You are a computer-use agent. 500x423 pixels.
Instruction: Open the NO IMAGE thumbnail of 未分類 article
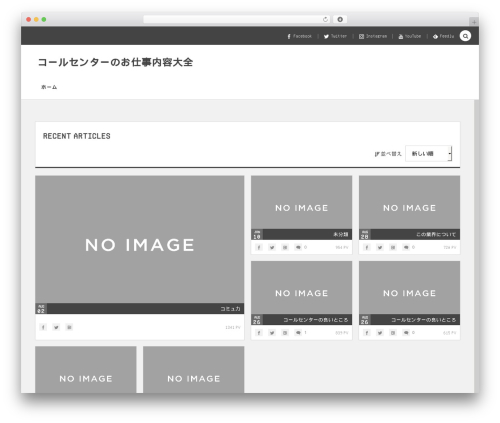click(x=301, y=203)
